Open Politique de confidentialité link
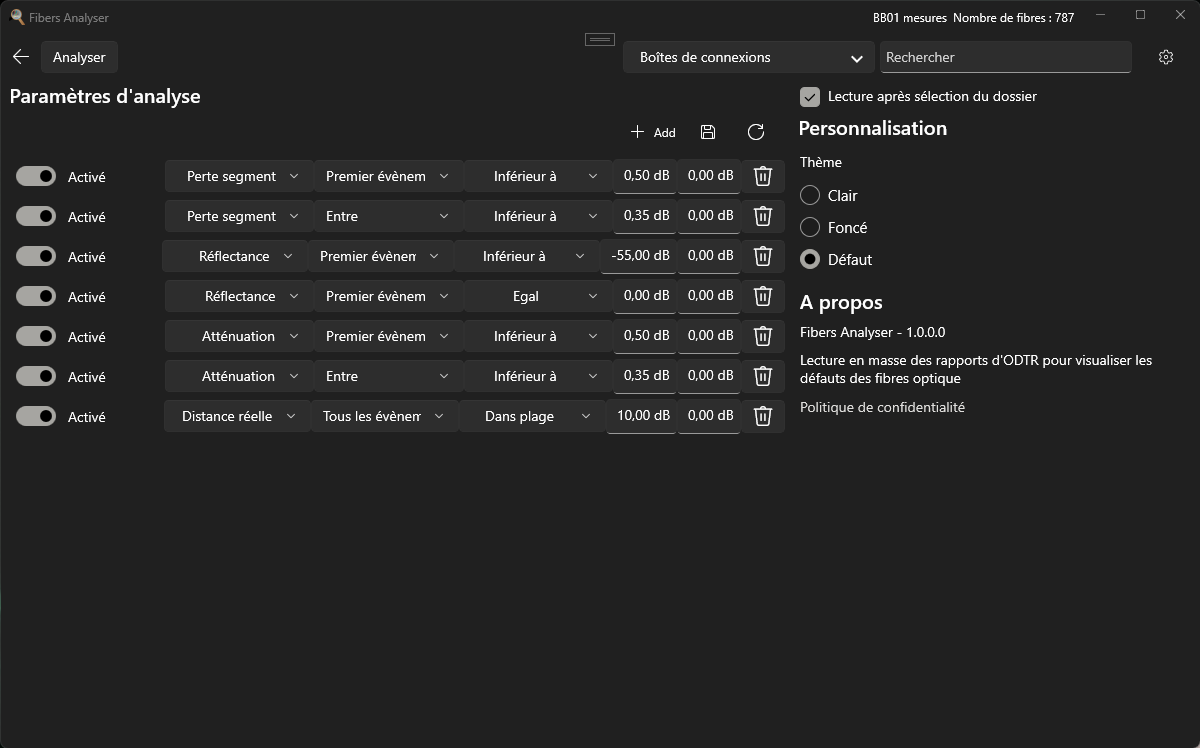Image resolution: width=1200 pixels, height=748 pixels. click(882, 407)
